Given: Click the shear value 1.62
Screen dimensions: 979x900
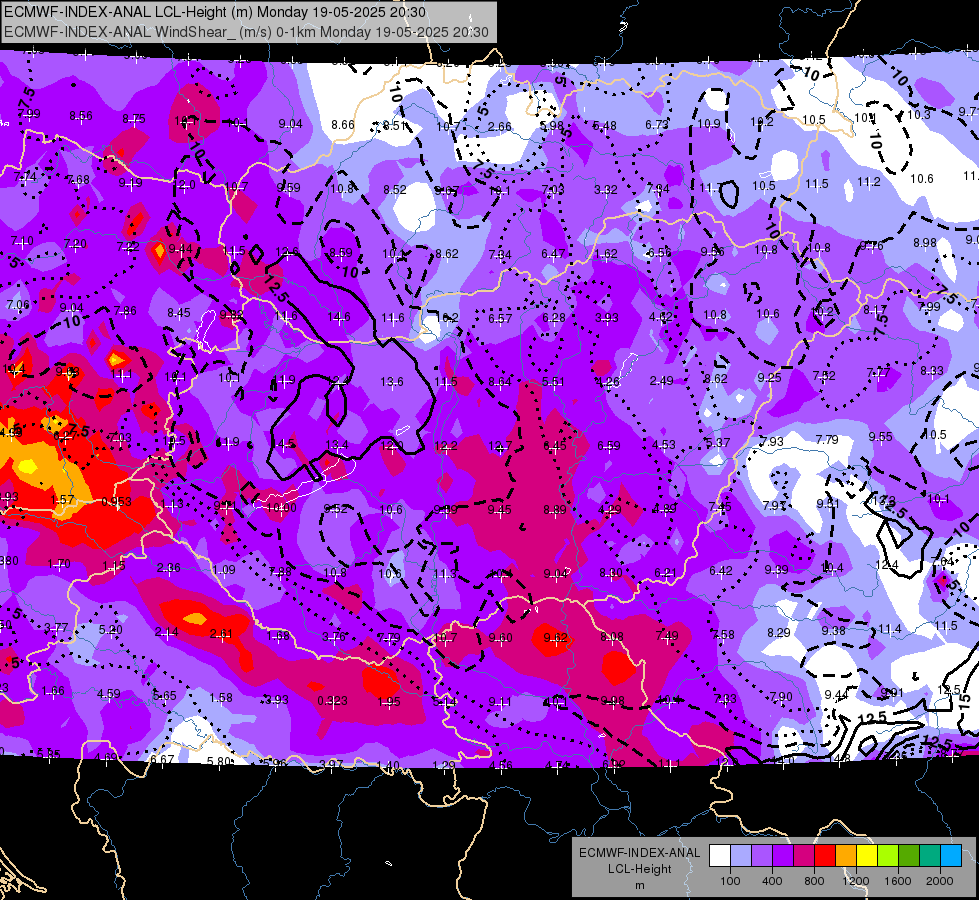Looking at the screenshot, I should click(x=606, y=254).
